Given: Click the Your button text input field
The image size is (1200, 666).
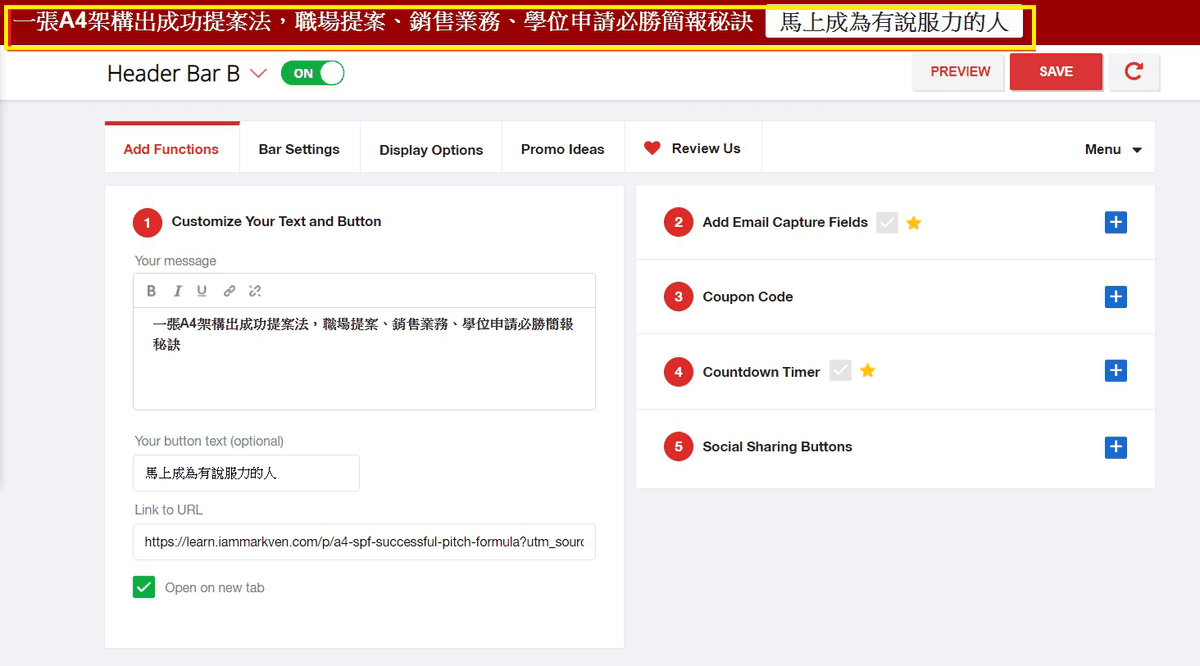Looking at the screenshot, I should pos(246,473).
